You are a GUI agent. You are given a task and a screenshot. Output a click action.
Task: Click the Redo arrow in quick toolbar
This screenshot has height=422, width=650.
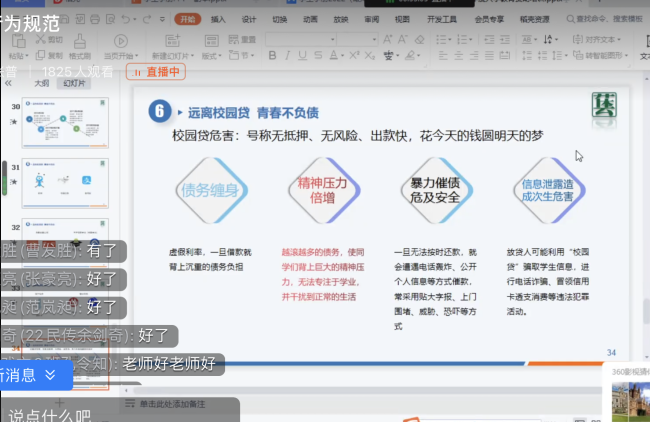point(147,19)
